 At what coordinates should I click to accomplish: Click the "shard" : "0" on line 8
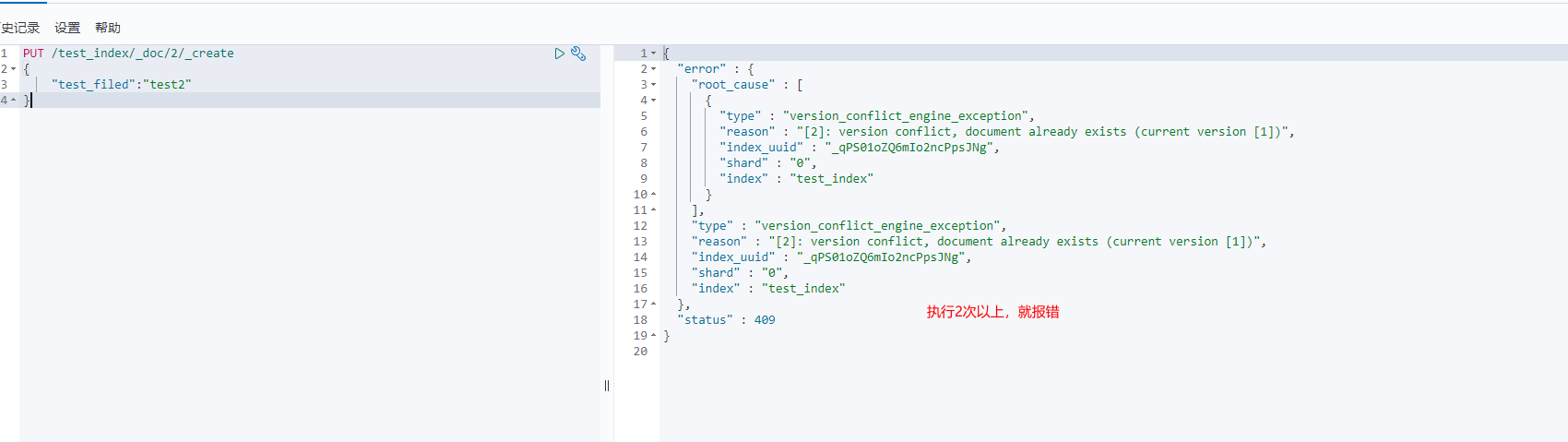click(x=767, y=163)
